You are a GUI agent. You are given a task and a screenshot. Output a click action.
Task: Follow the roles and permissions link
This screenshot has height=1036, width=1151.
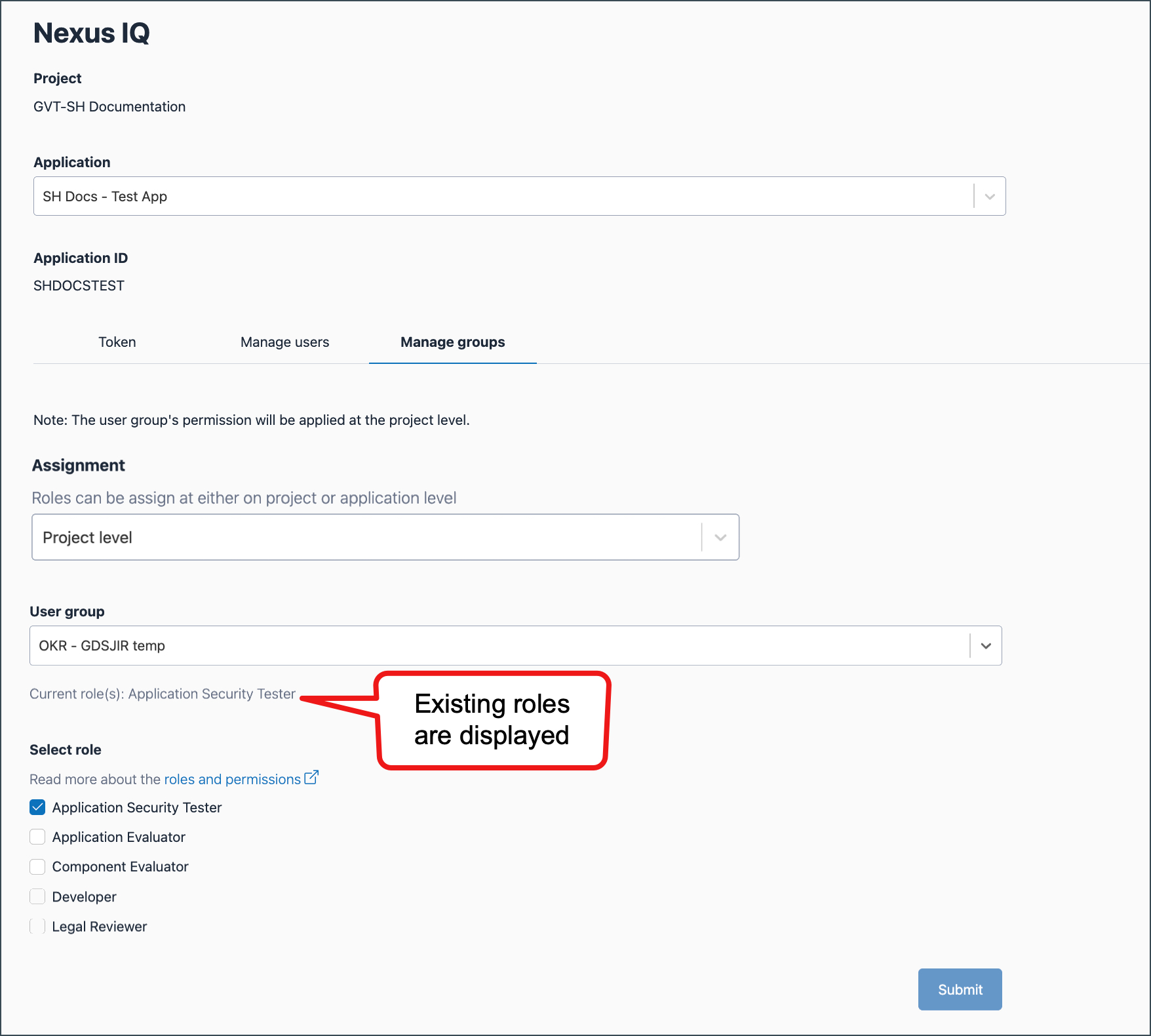[x=232, y=779]
